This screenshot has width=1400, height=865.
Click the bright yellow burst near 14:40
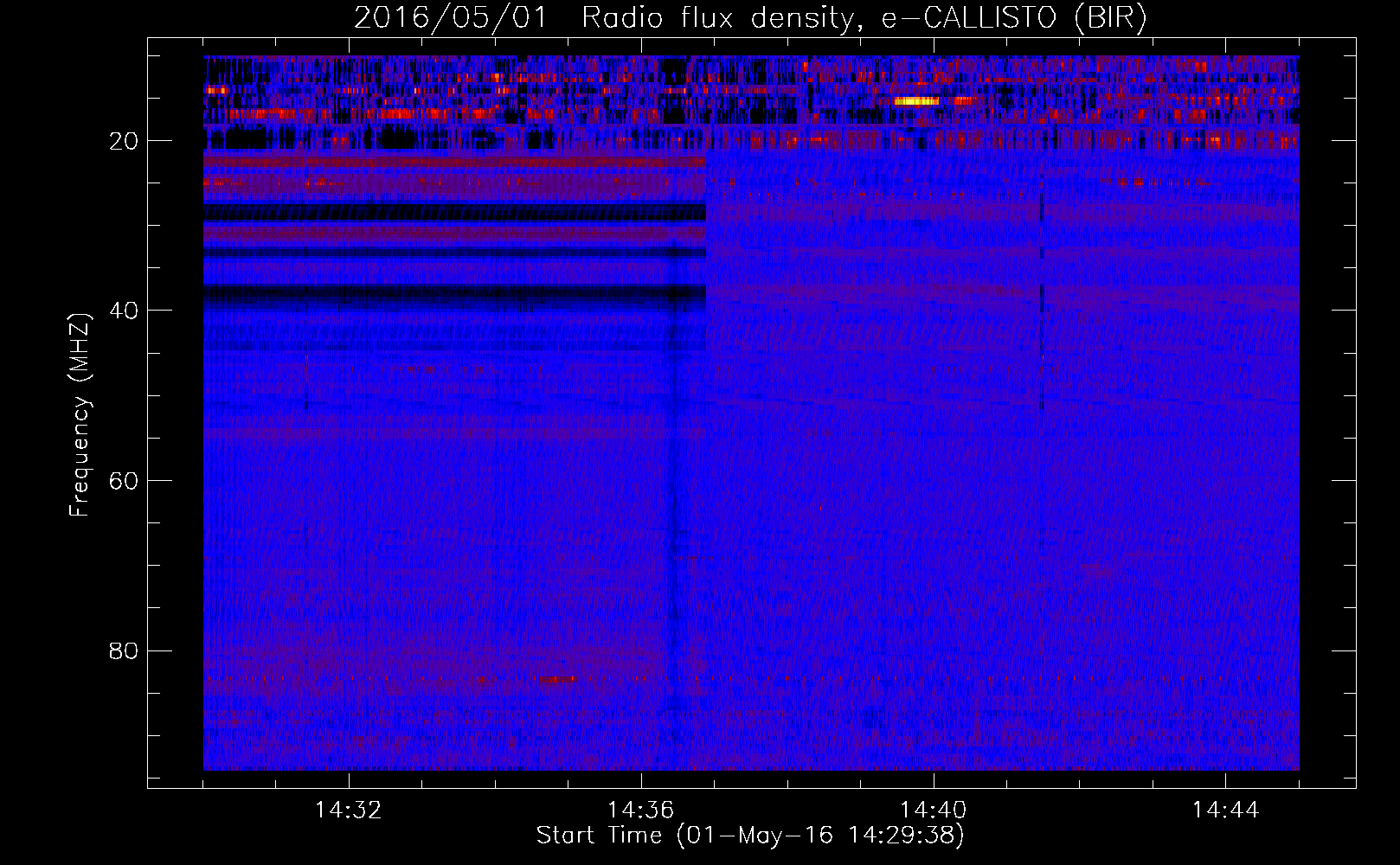coord(916,101)
